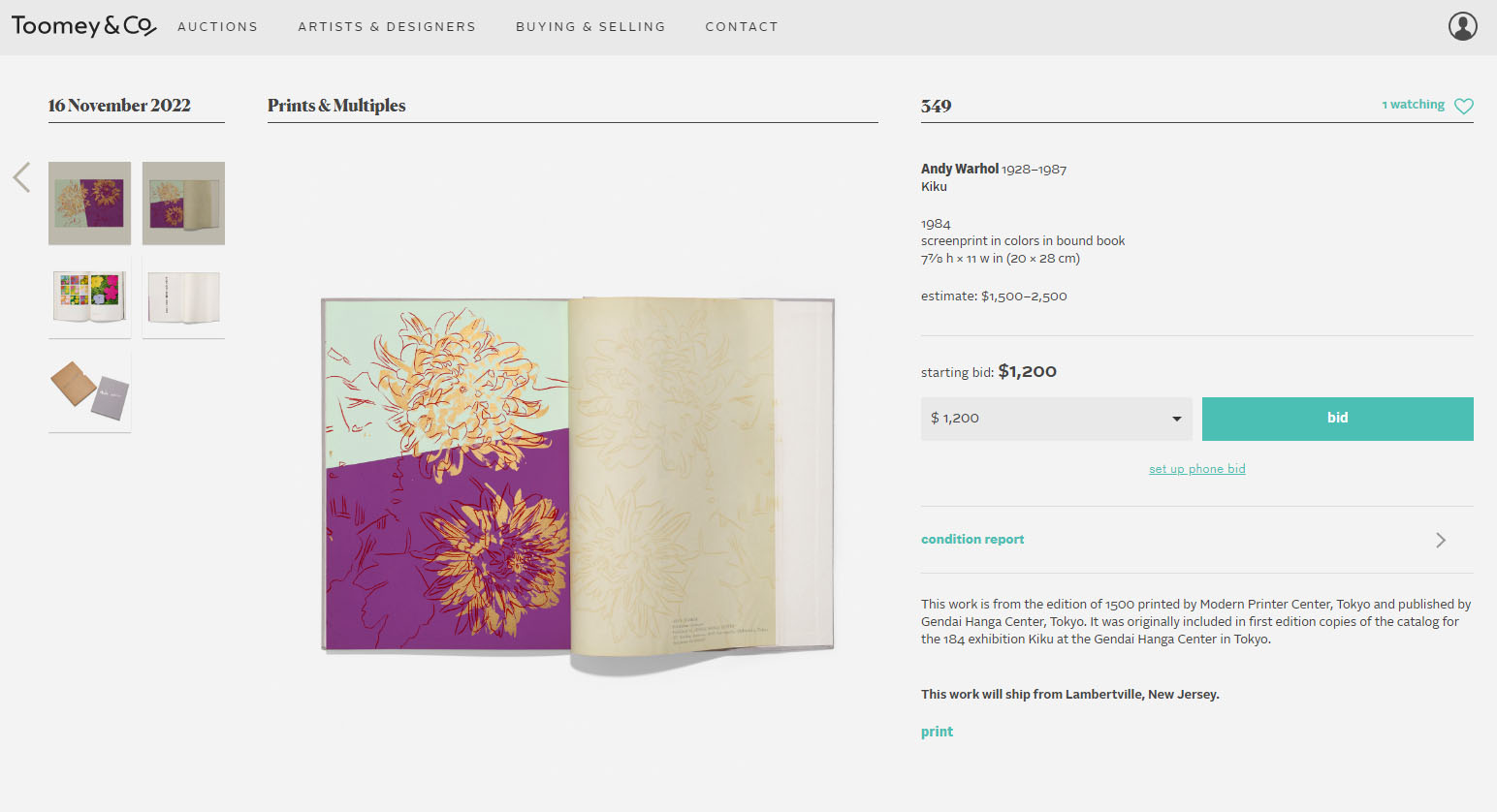Open Artists & Designers menu
Image resolution: width=1497 pixels, height=812 pixels.
point(387,27)
